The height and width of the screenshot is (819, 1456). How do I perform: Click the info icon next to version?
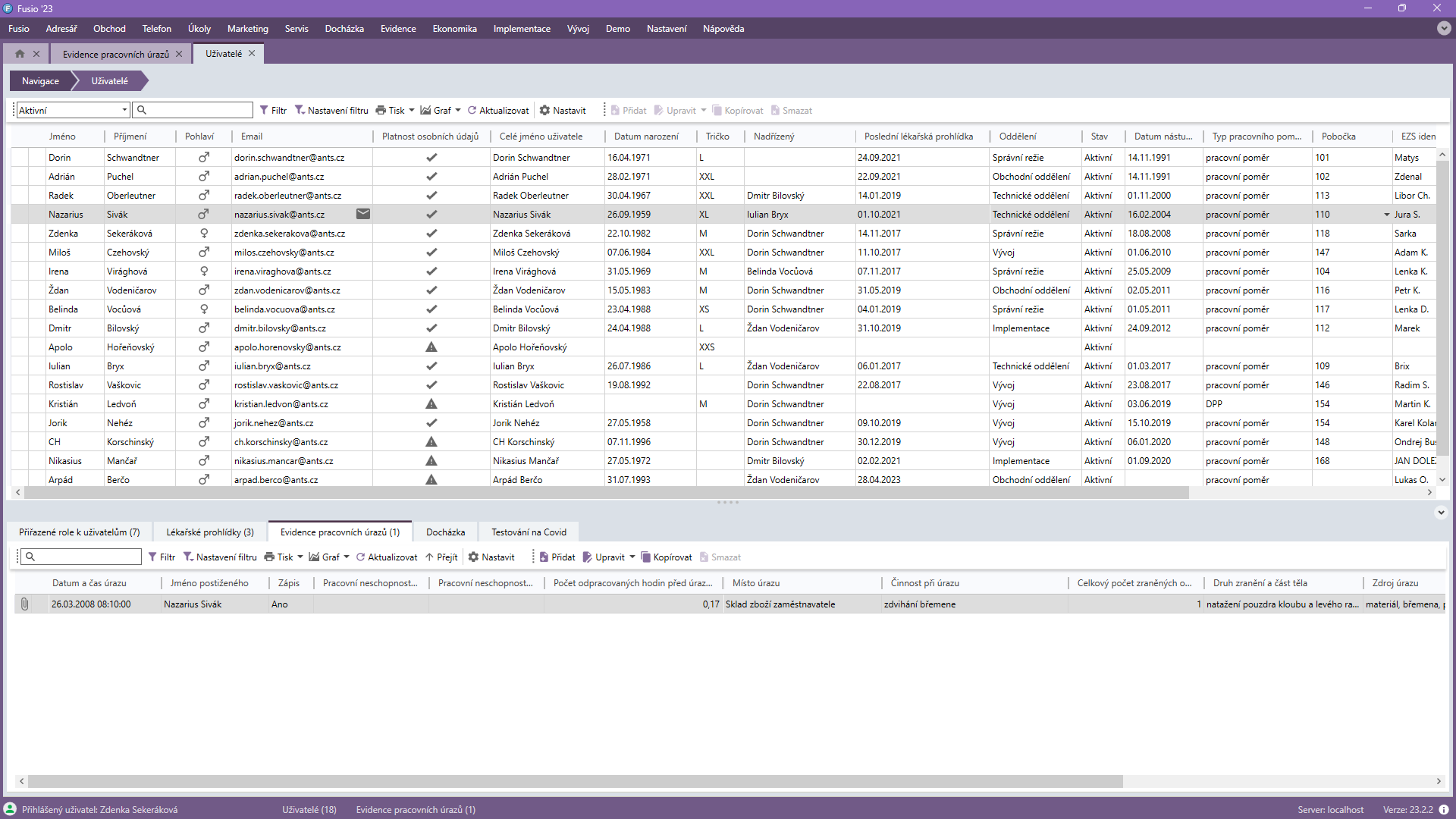pos(1443,809)
